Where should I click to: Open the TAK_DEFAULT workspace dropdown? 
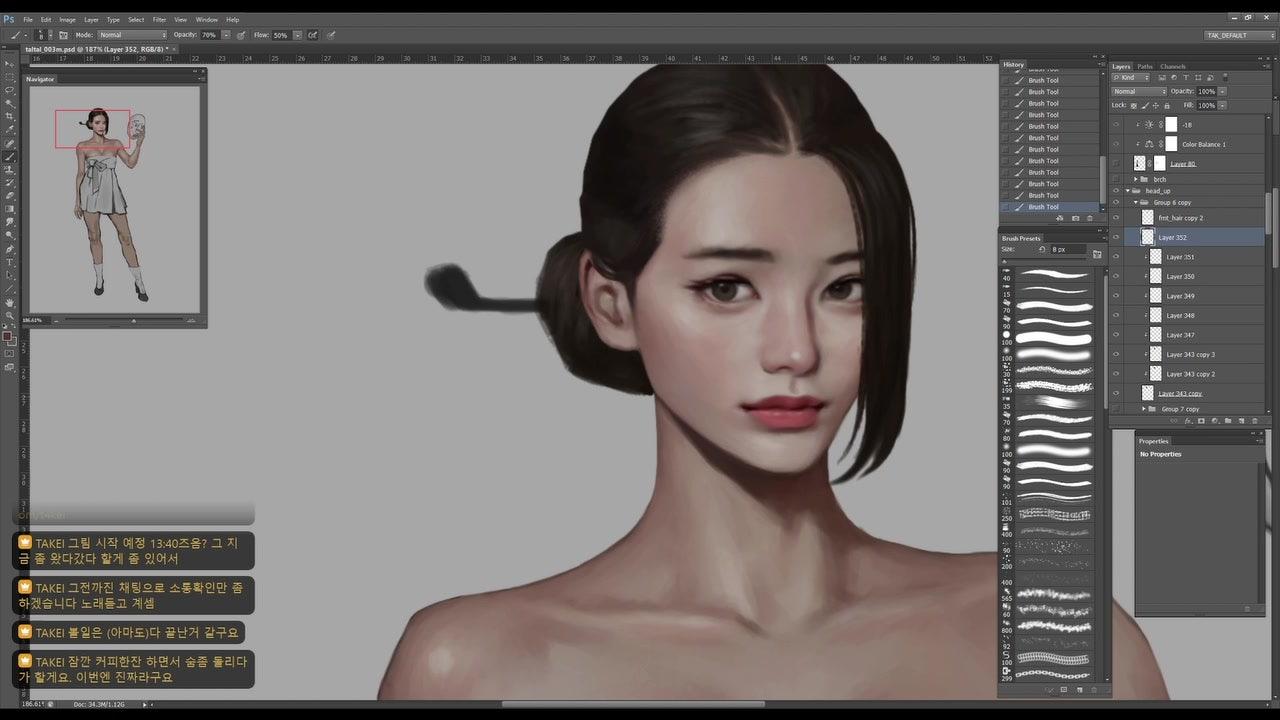(1238, 35)
